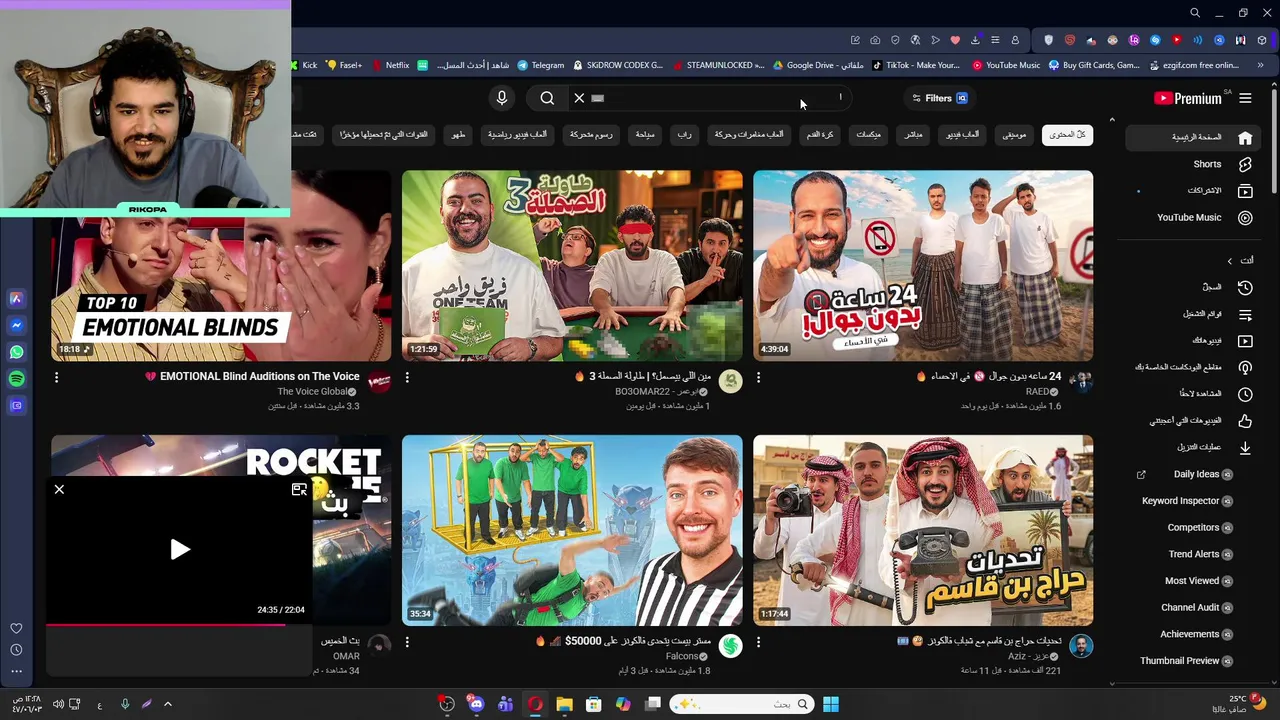The image size is (1280, 720).
Task: Open the 'طاولة الصملة 3' video thumbnail
Action: point(572,265)
